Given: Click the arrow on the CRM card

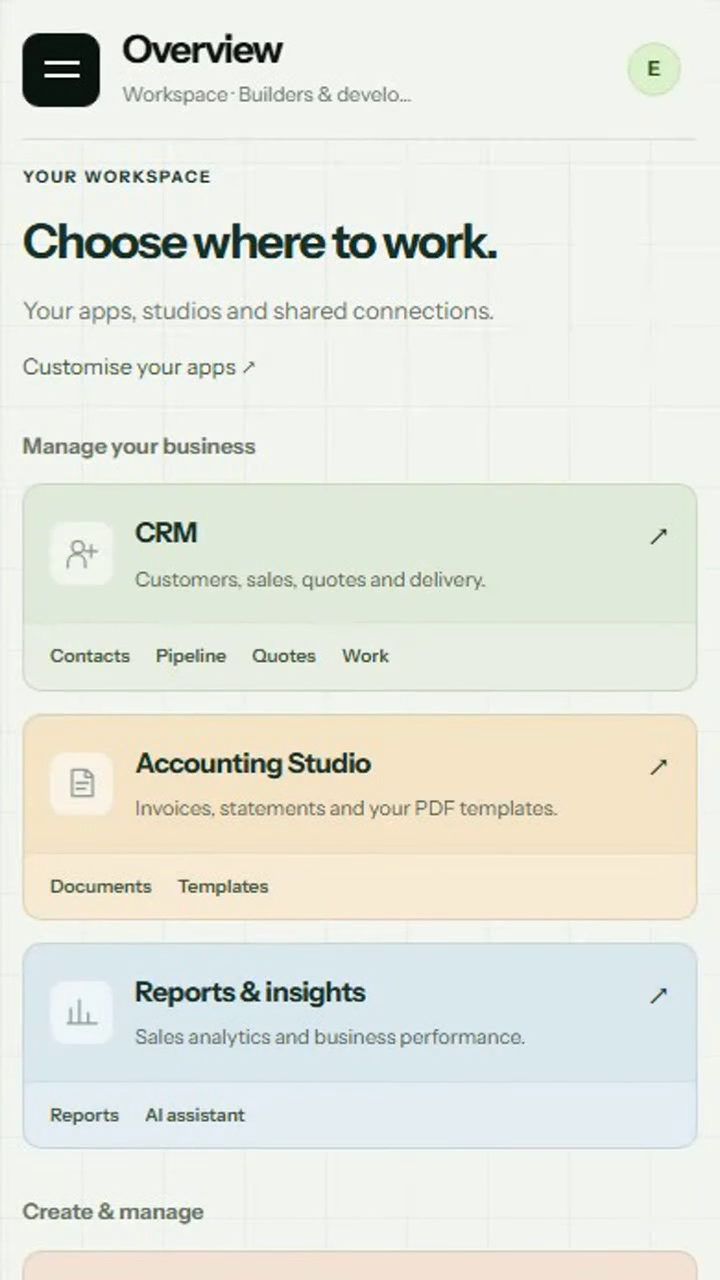Looking at the screenshot, I should point(658,536).
